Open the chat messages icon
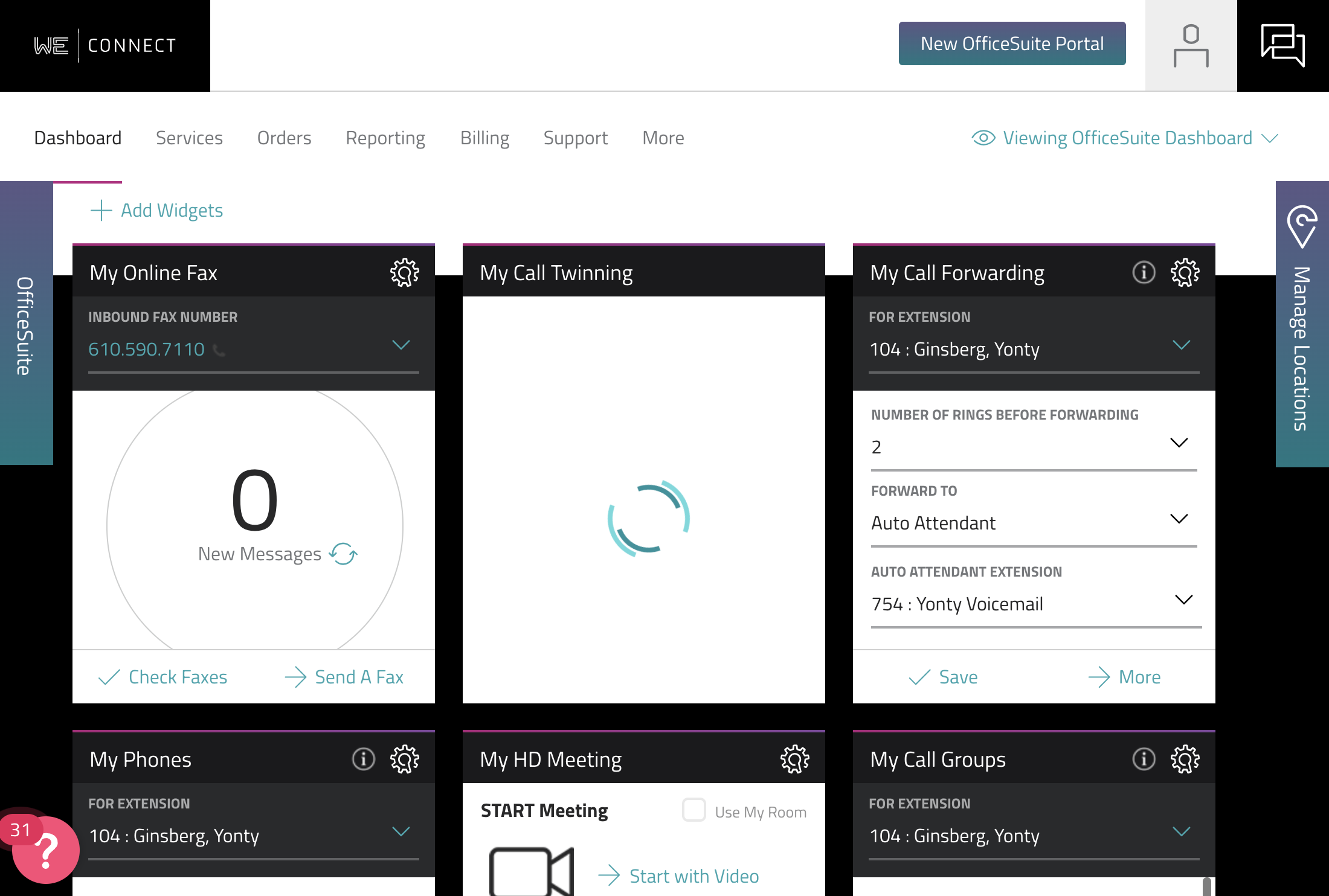 pyautogui.click(x=1283, y=46)
